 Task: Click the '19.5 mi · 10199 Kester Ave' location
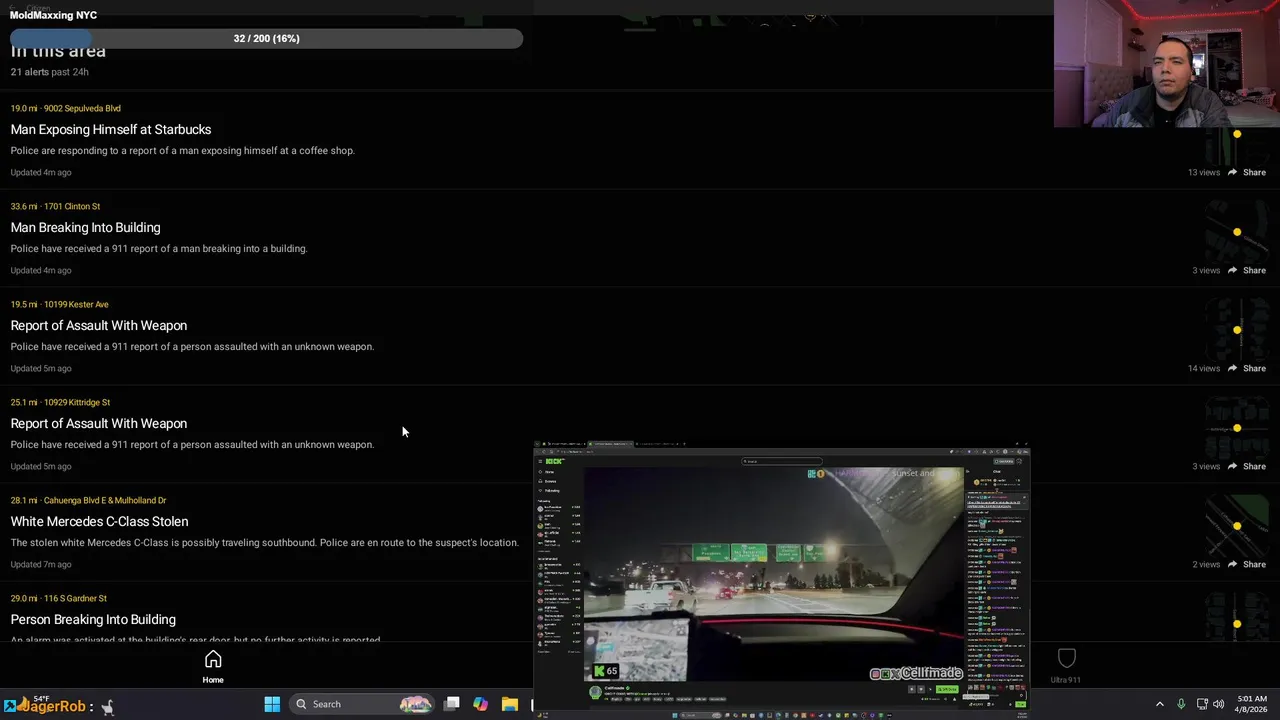(x=60, y=304)
